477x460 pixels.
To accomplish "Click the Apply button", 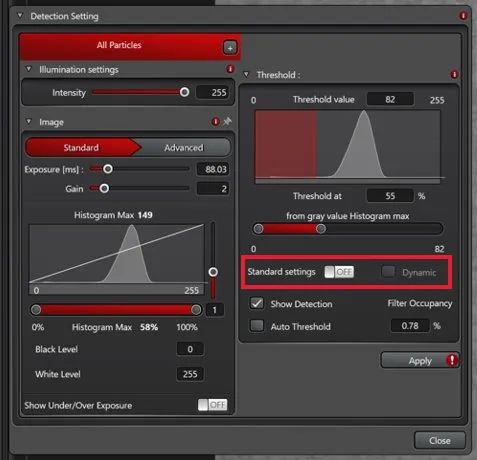I will click(x=420, y=360).
